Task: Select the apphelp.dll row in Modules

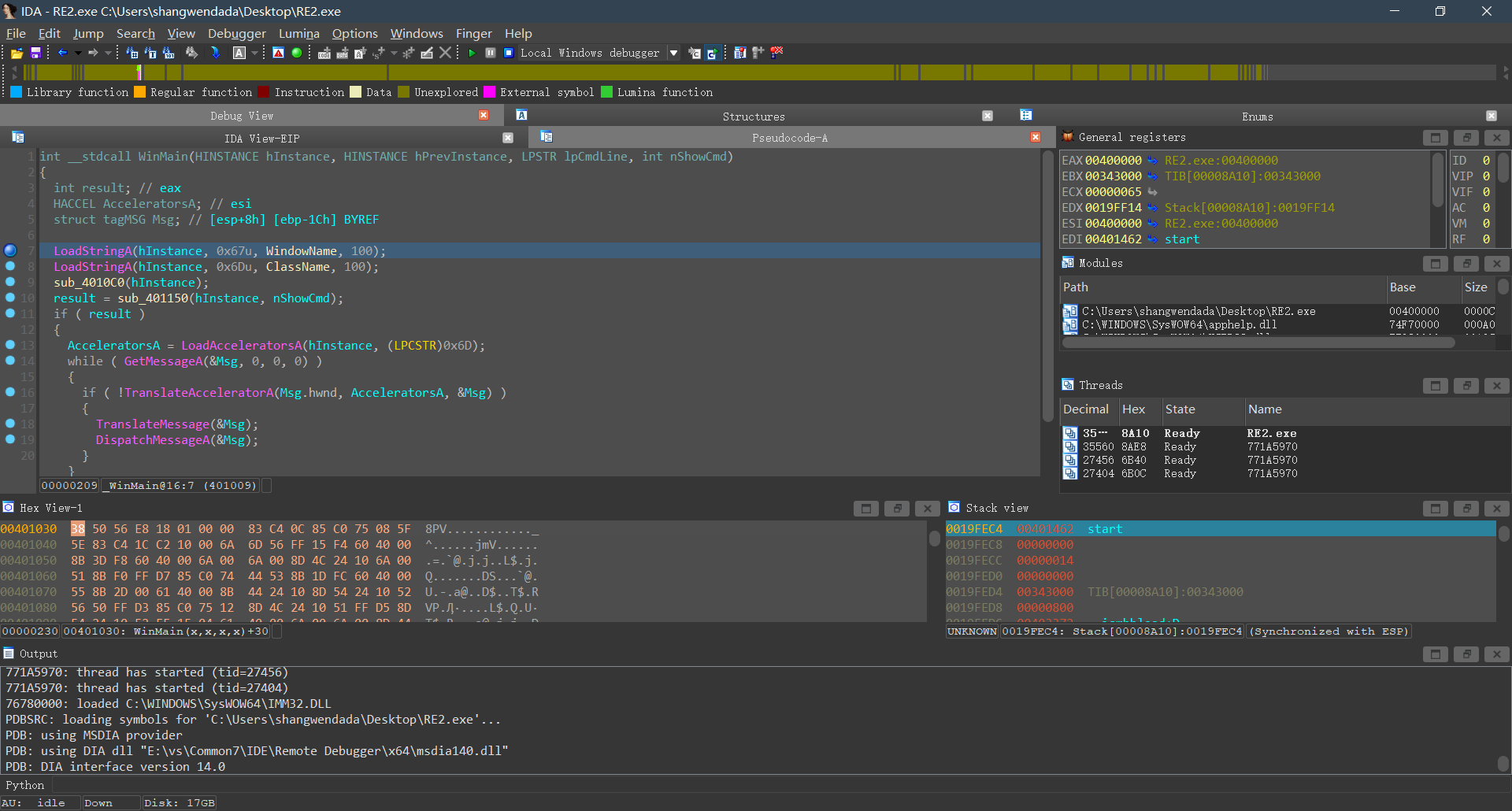Action: (1280, 324)
